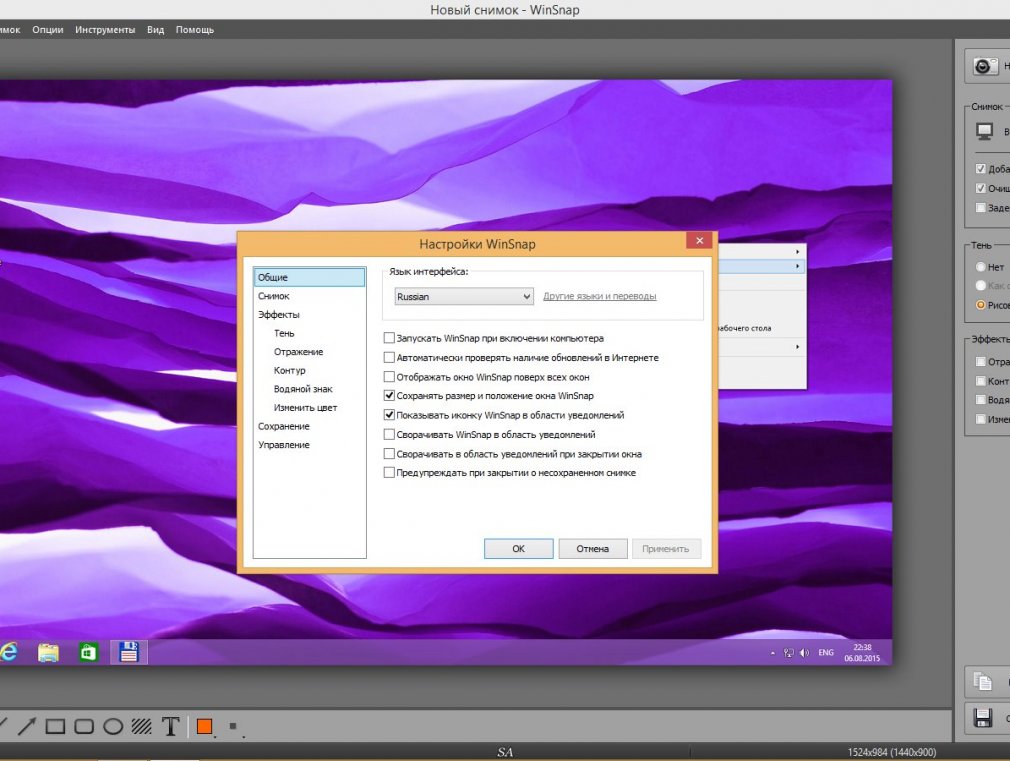Show hidden tray icons arrow

772,653
